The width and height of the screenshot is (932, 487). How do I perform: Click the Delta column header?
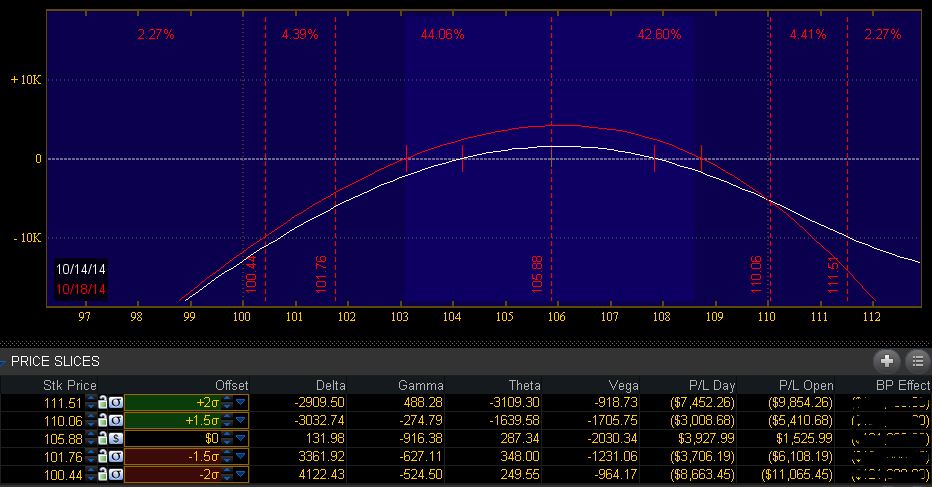330,385
